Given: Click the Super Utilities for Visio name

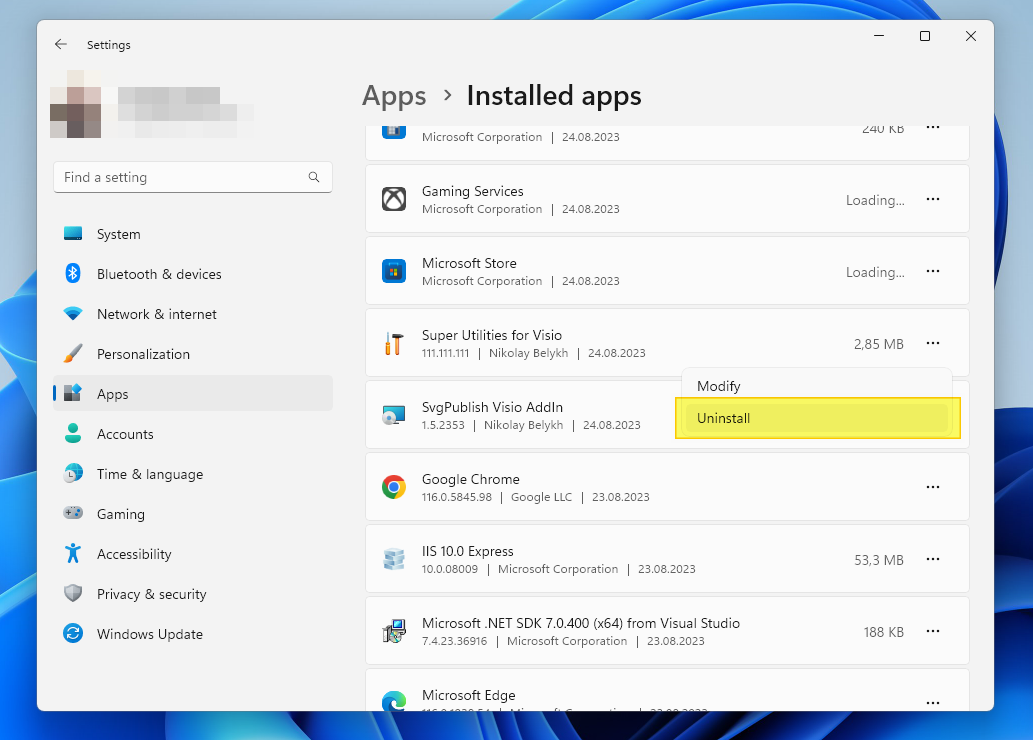Looking at the screenshot, I should 491,335.
